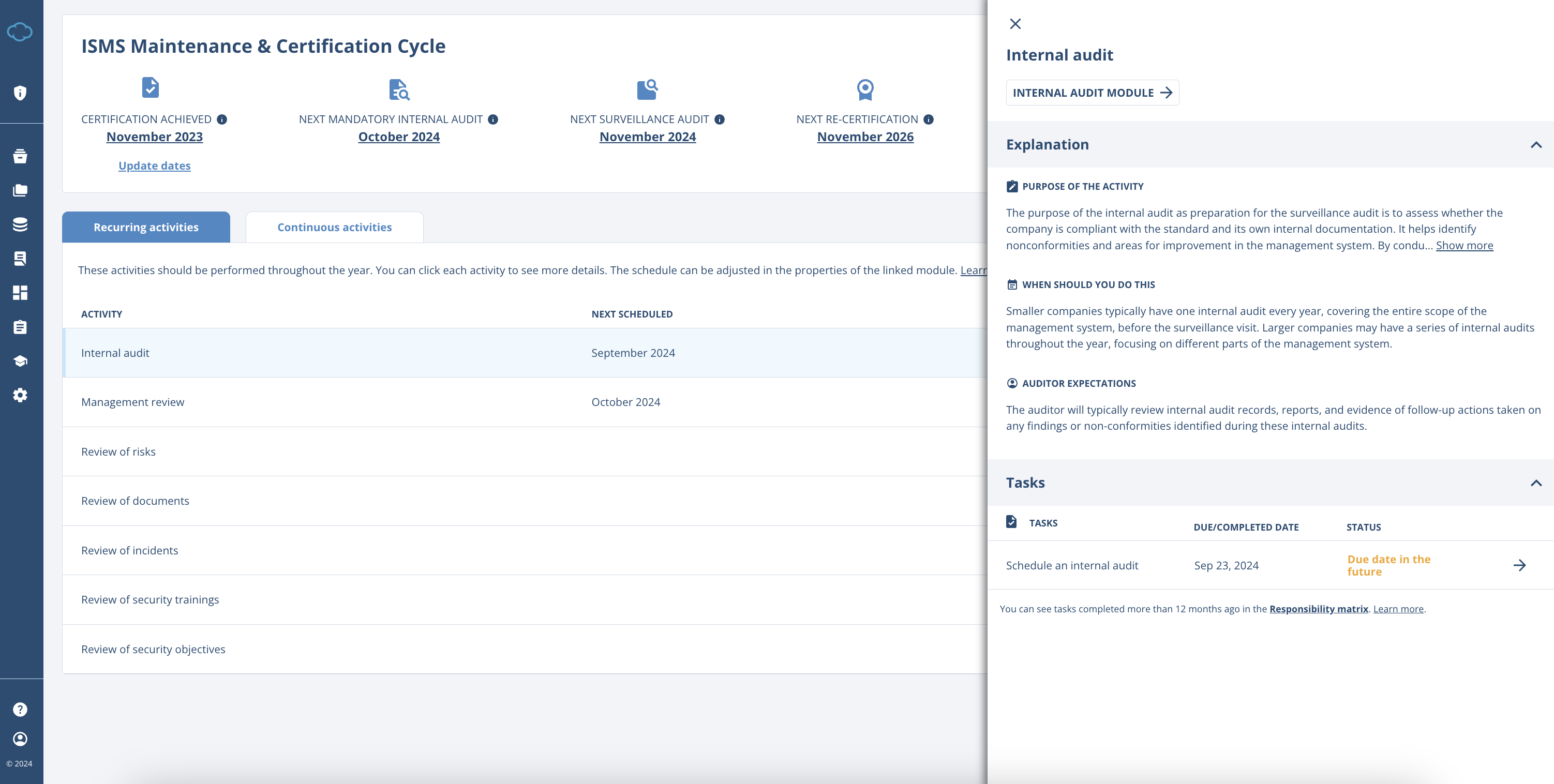Switch to the Continuous activities tab

pos(334,227)
